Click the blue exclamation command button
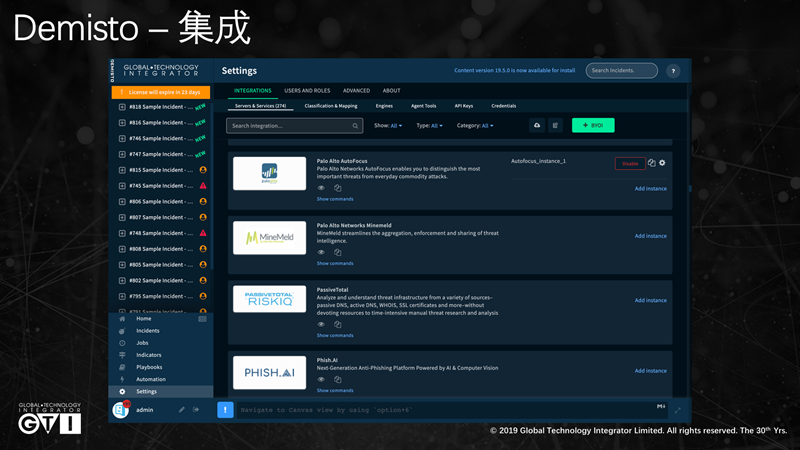This screenshot has height=450, width=800. pos(225,410)
